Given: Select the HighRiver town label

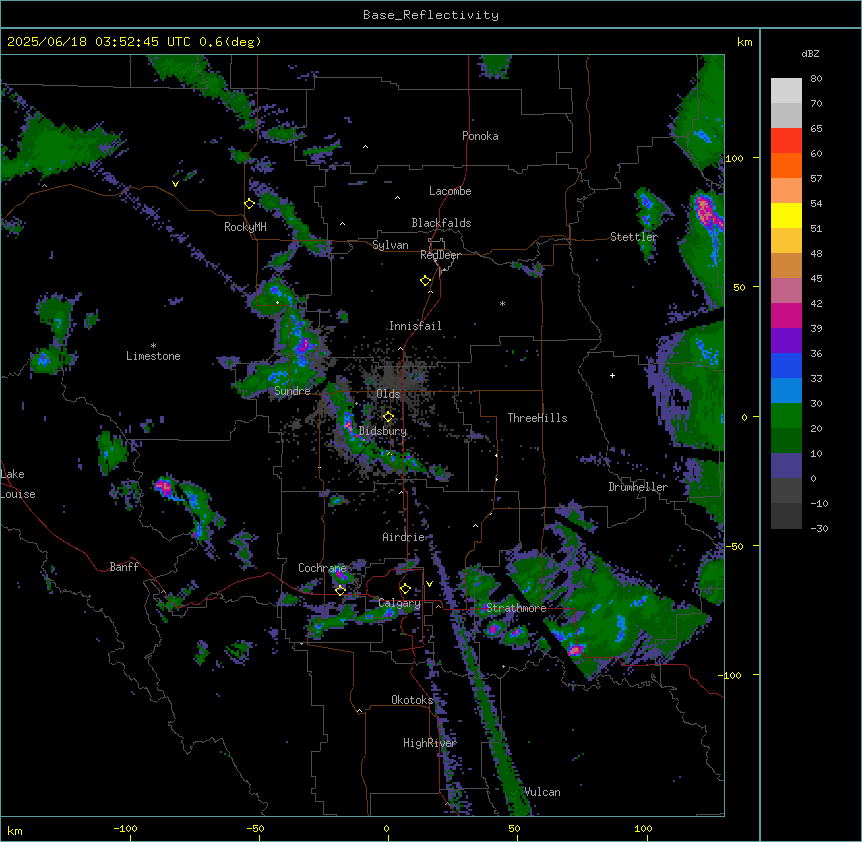Looking at the screenshot, I should tap(429, 743).
